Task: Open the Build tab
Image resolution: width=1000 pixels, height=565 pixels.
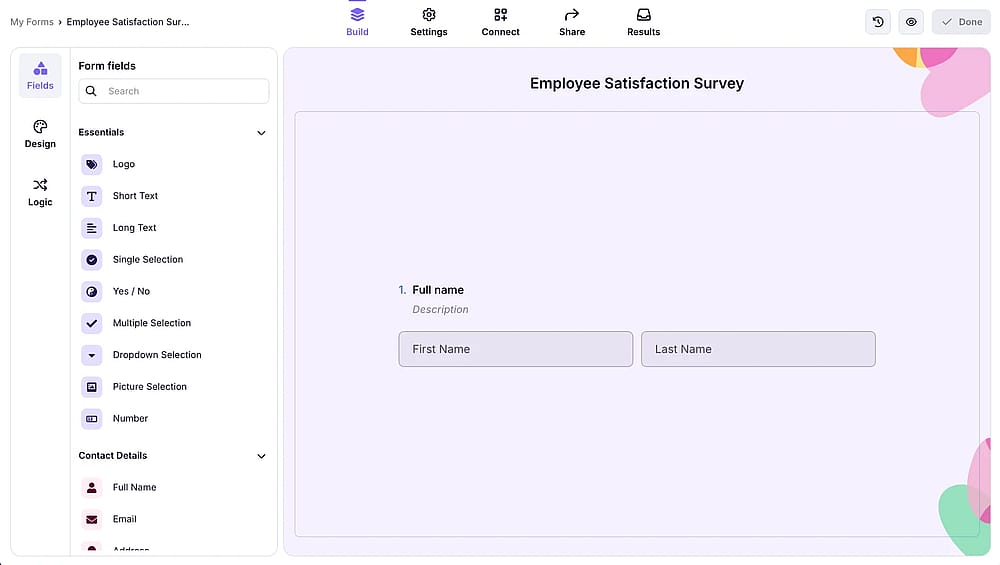Action: point(357,22)
